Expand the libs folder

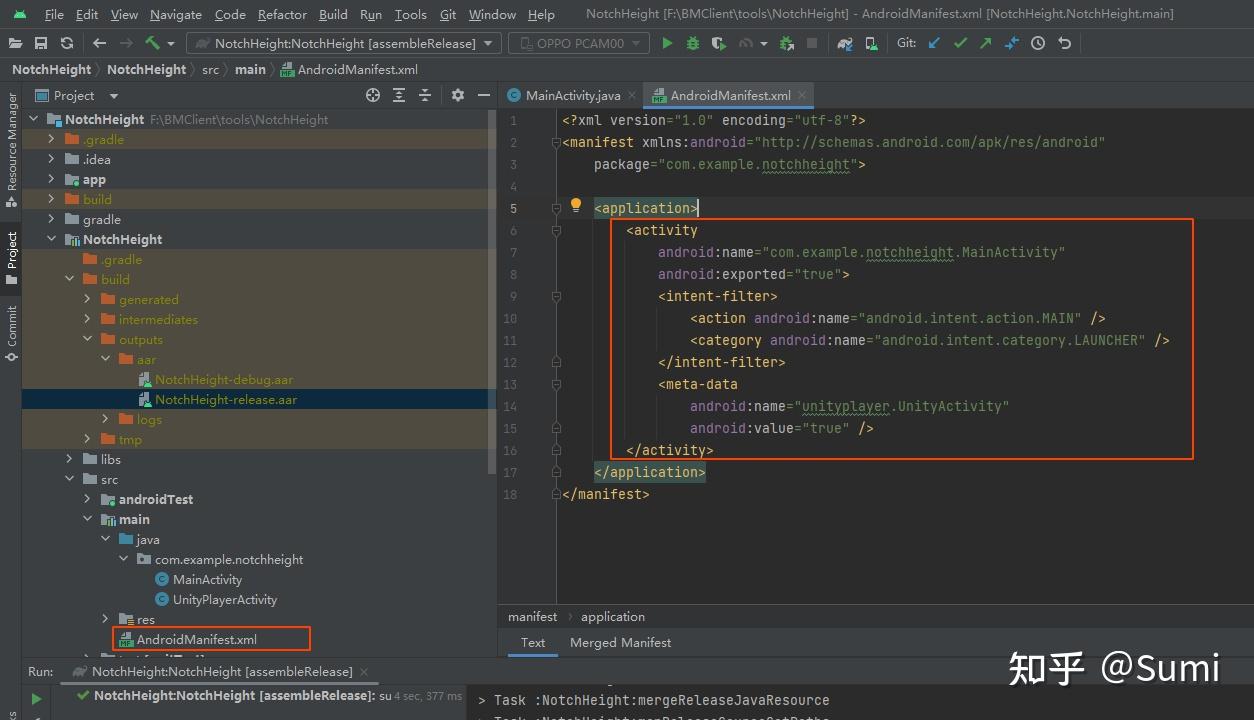point(70,459)
